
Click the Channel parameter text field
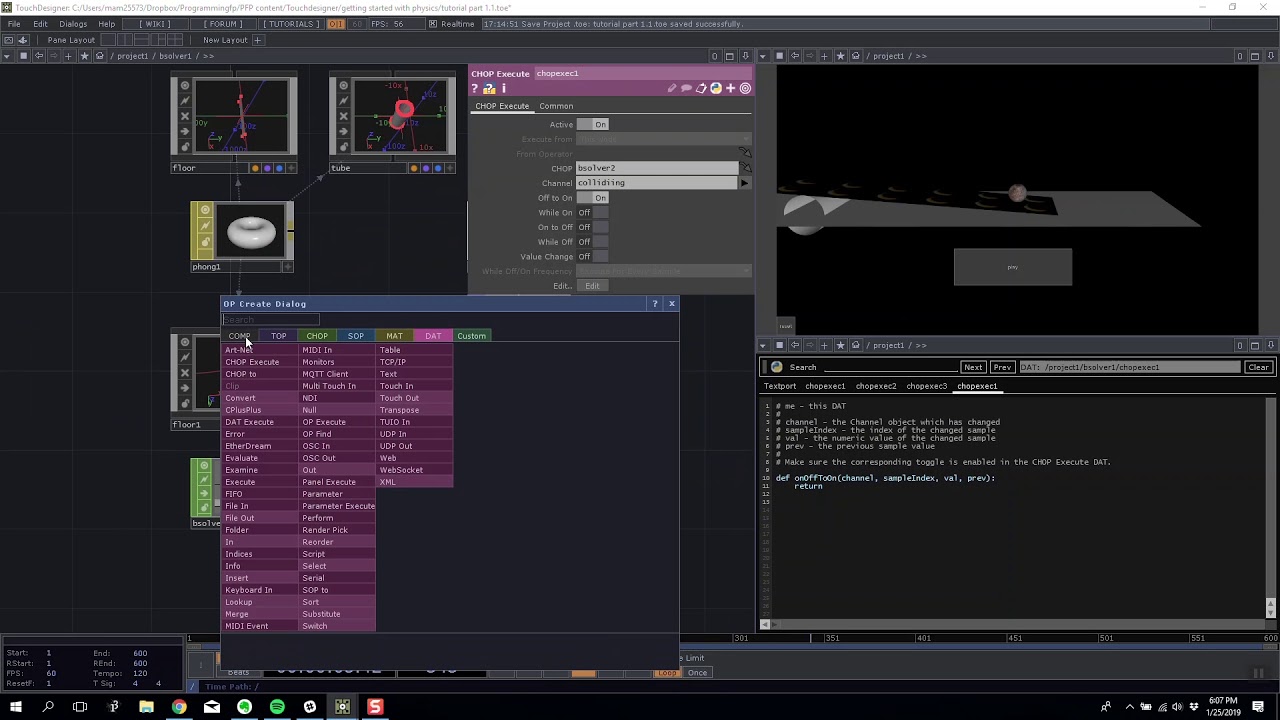656,183
